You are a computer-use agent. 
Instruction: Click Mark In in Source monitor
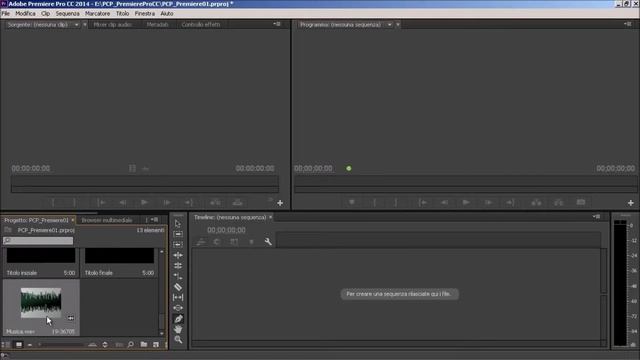[53, 202]
